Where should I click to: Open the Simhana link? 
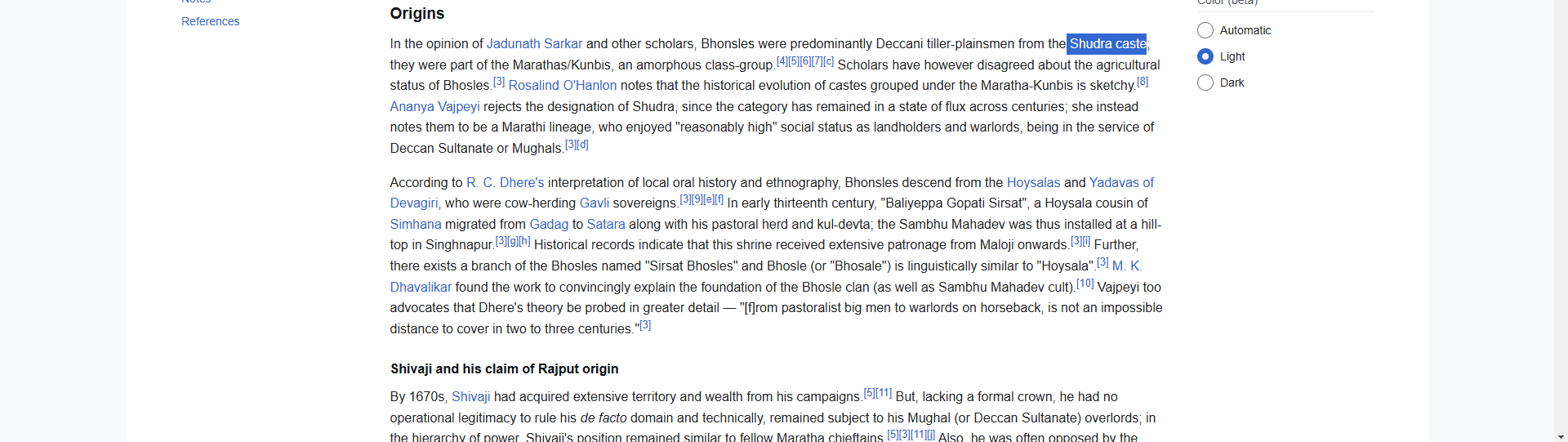click(x=415, y=225)
